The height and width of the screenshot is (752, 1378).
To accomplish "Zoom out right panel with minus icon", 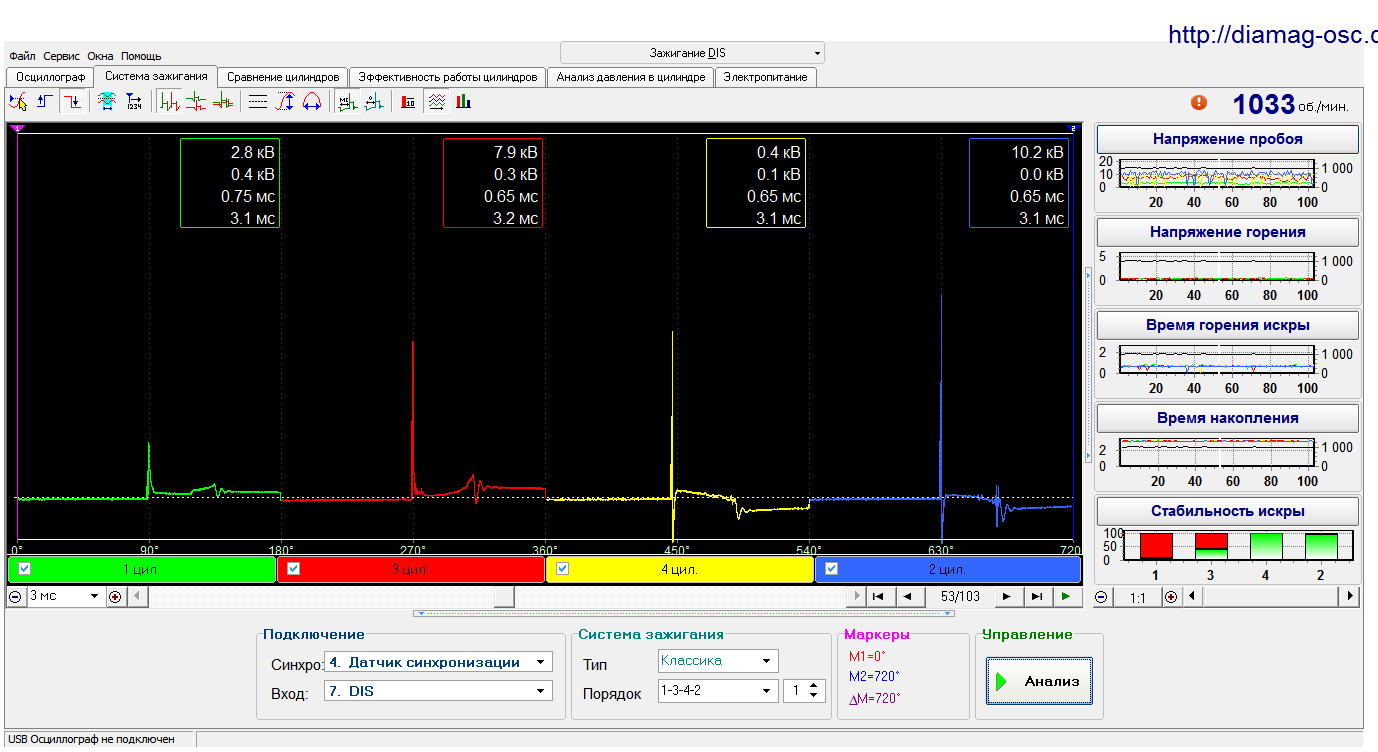I will [1101, 597].
